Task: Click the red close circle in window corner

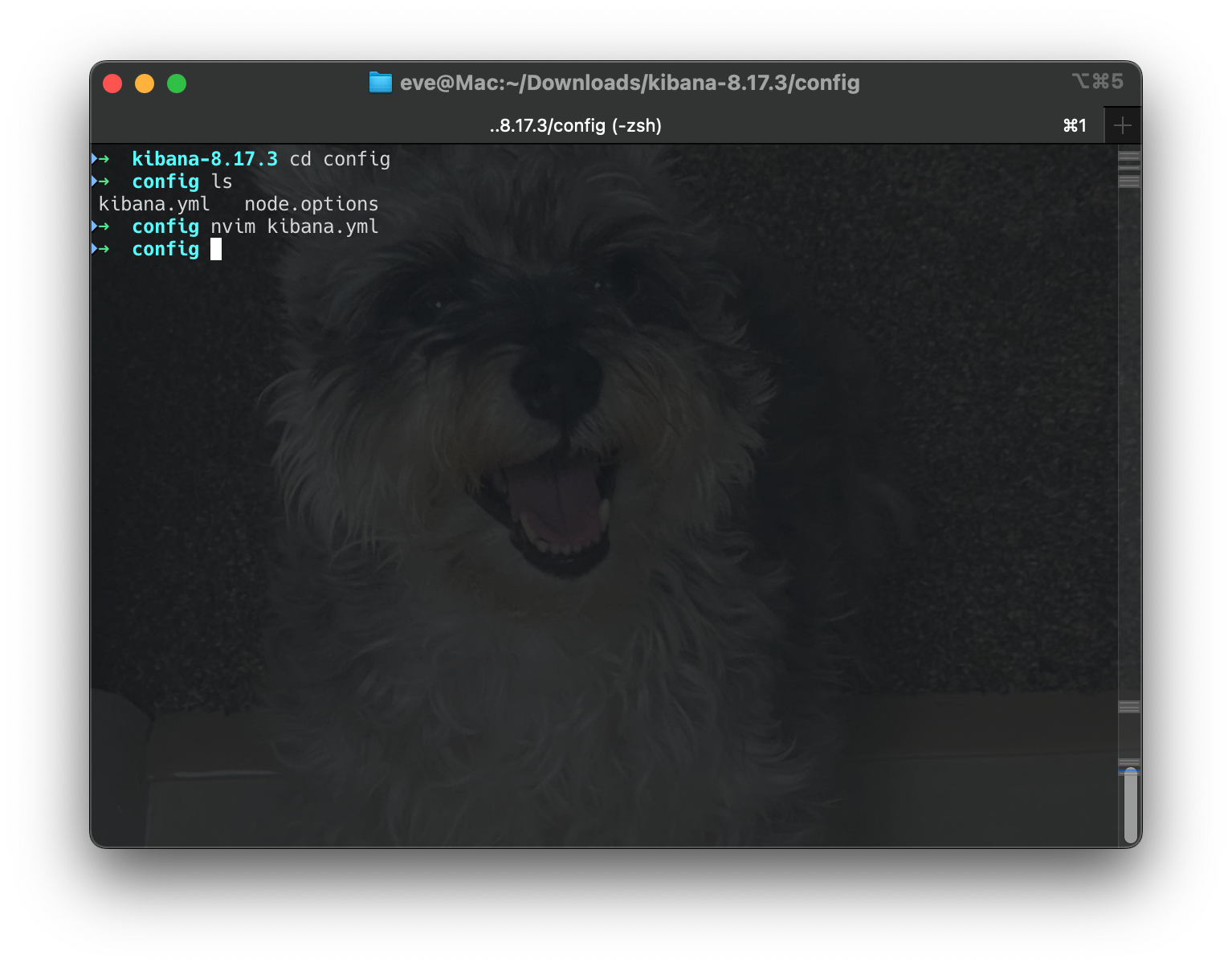Action: click(x=112, y=83)
